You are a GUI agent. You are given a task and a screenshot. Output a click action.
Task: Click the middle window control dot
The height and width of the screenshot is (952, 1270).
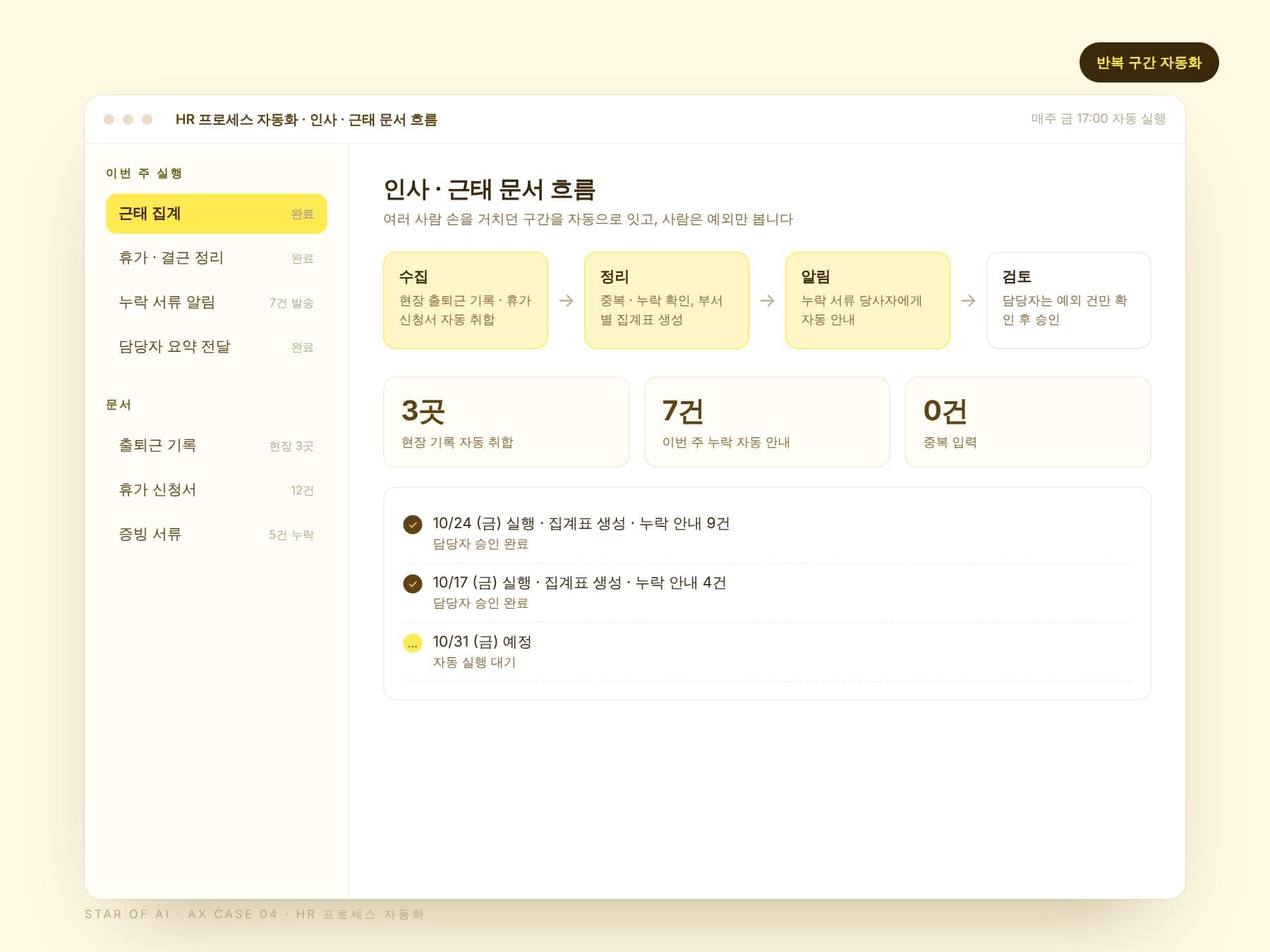click(x=128, y=119)
